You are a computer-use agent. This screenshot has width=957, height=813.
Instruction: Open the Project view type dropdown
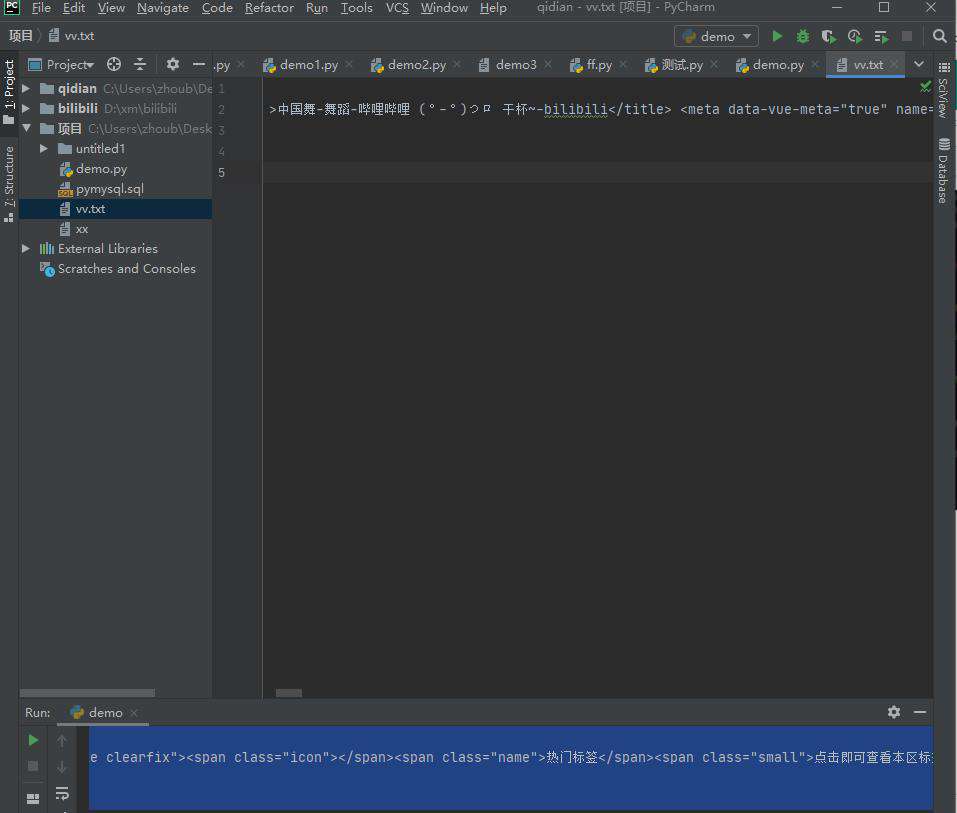pyautogui.click(x=61, y=64)
